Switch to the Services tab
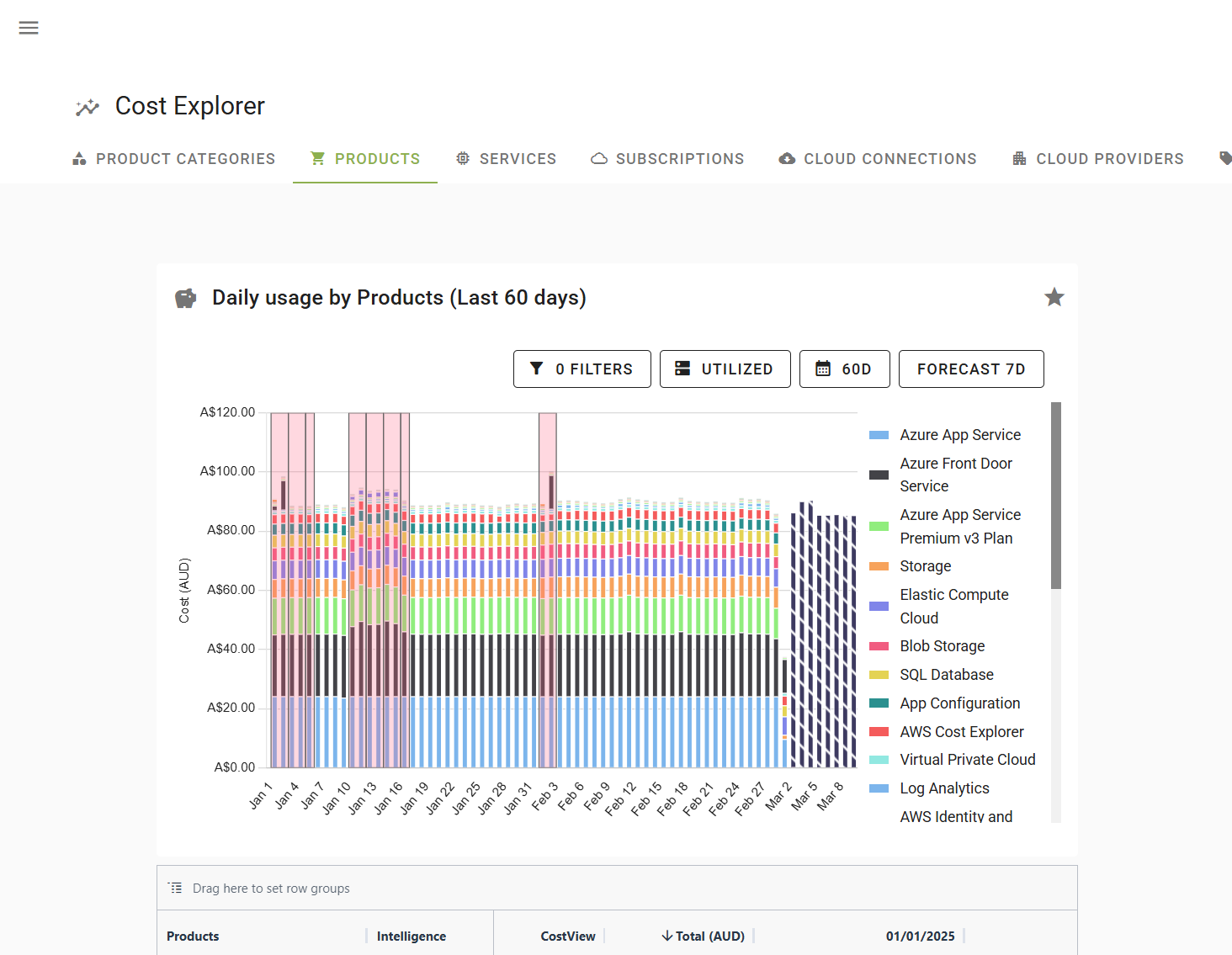Image resolution: width=1232 pixels, height=955 pixels. tap(506, 158)
